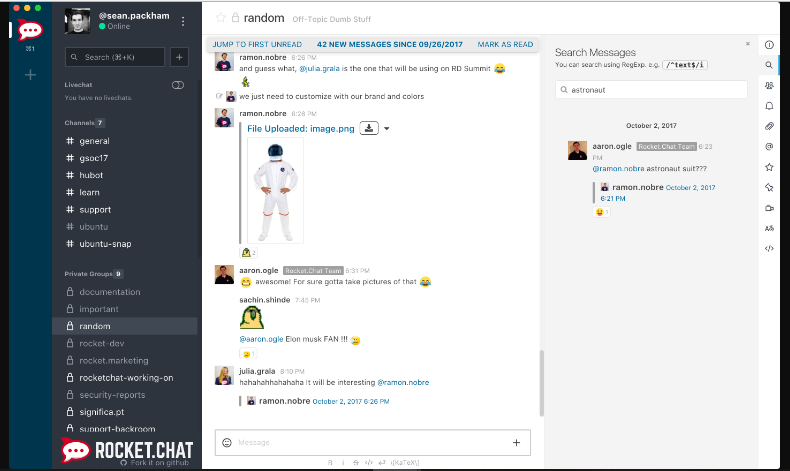Open pinned messages pushpin icon
This screenshot has width=790, height=471.
tap(768, 187)
